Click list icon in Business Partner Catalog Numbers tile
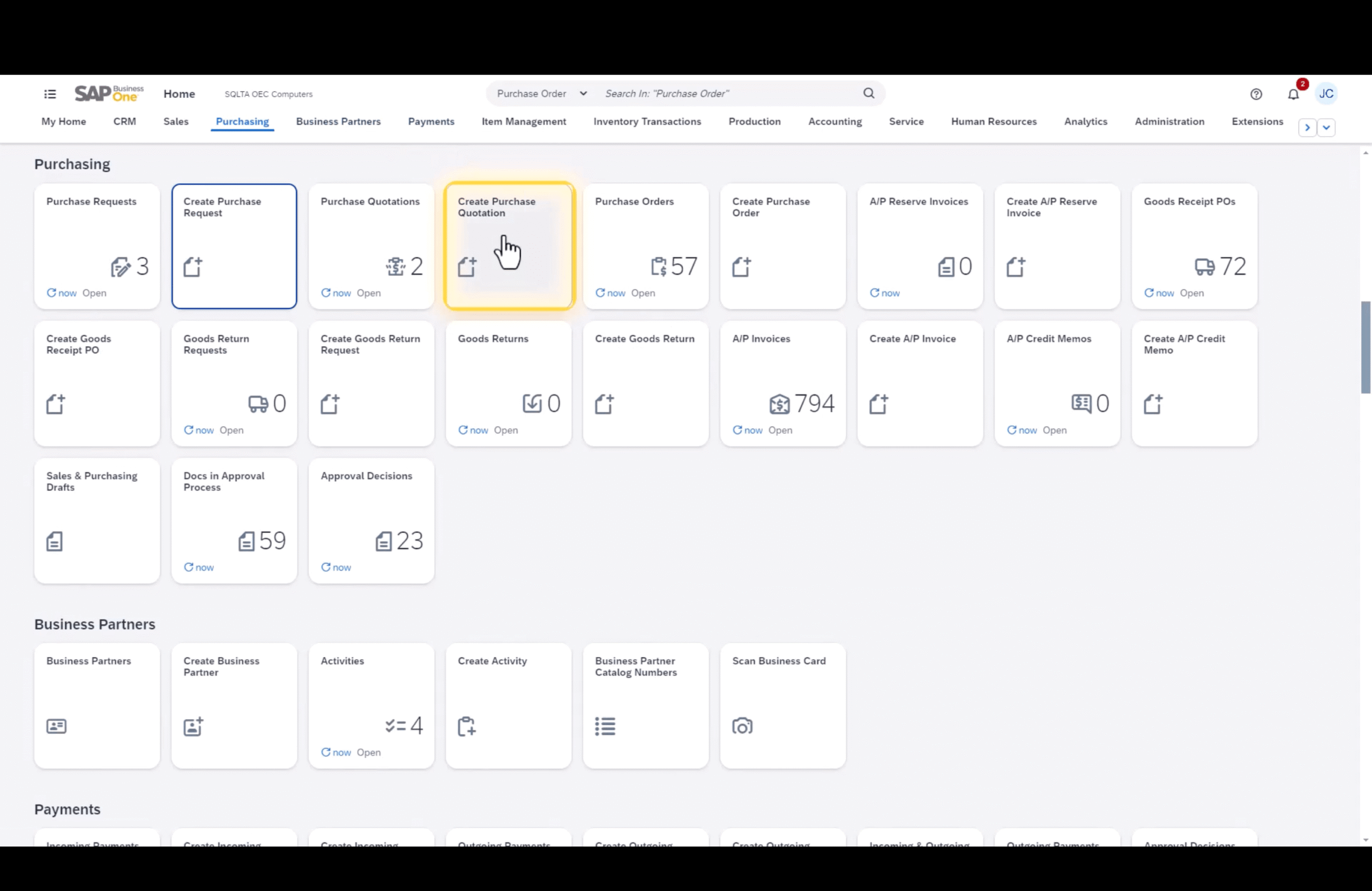The height and width of the screenshot is (891, 1372). click(605, 726)
